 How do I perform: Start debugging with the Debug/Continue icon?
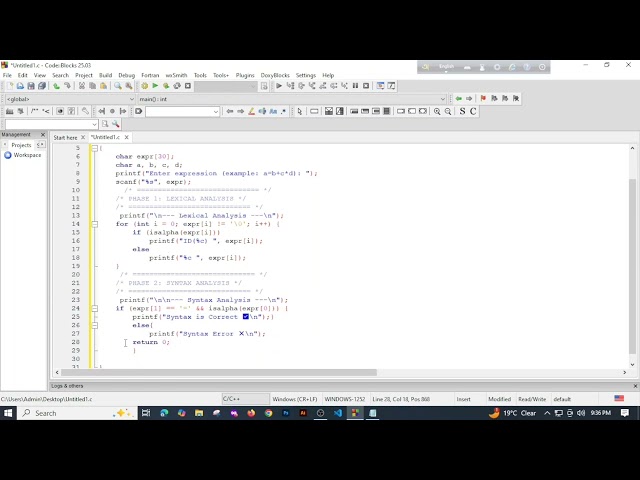click(x=279, y=86)
